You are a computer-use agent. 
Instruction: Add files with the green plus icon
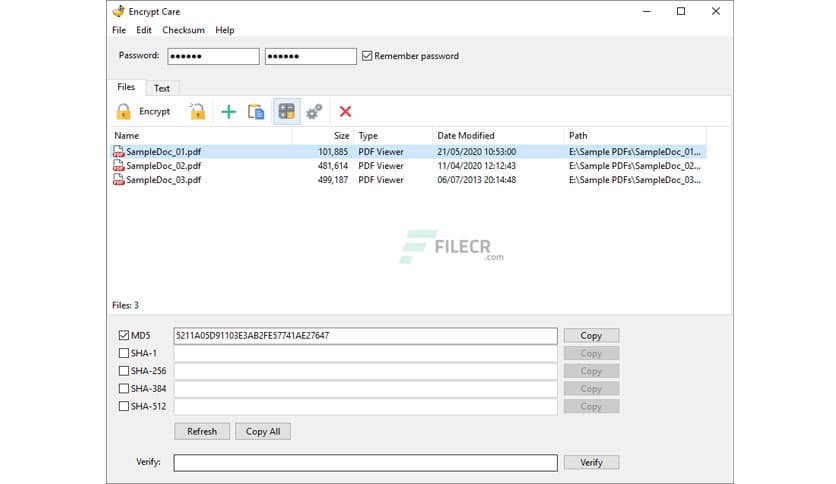(x=229, y=111)
